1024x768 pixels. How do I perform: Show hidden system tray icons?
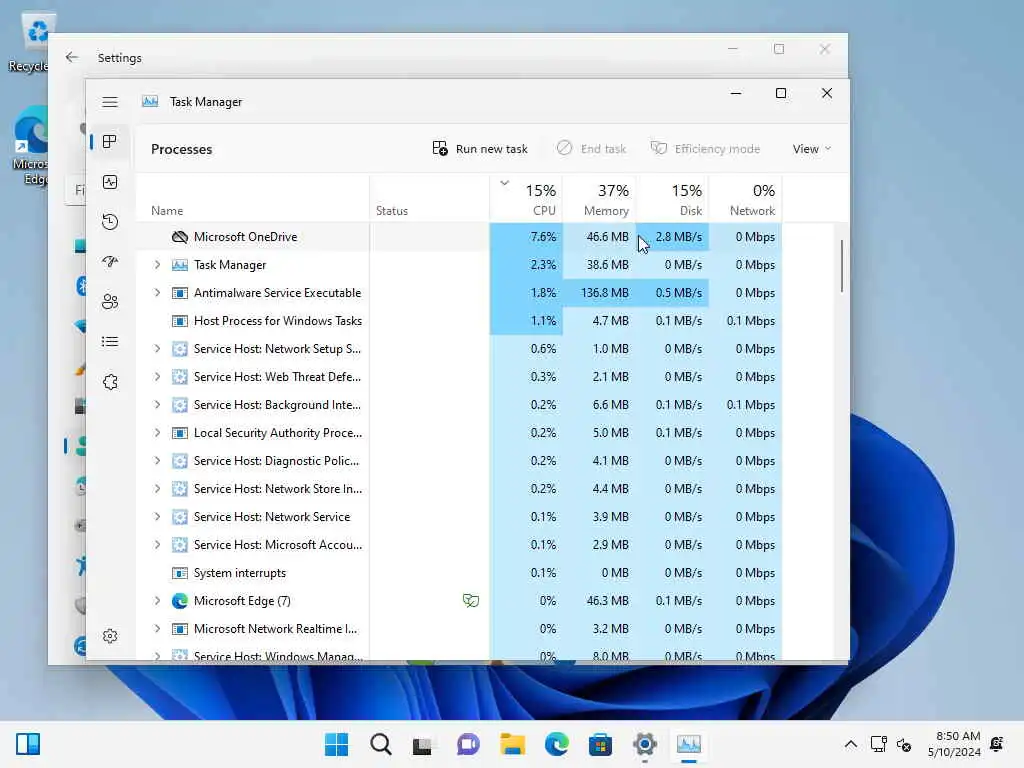pyautogui.click(x=850, y=744)
